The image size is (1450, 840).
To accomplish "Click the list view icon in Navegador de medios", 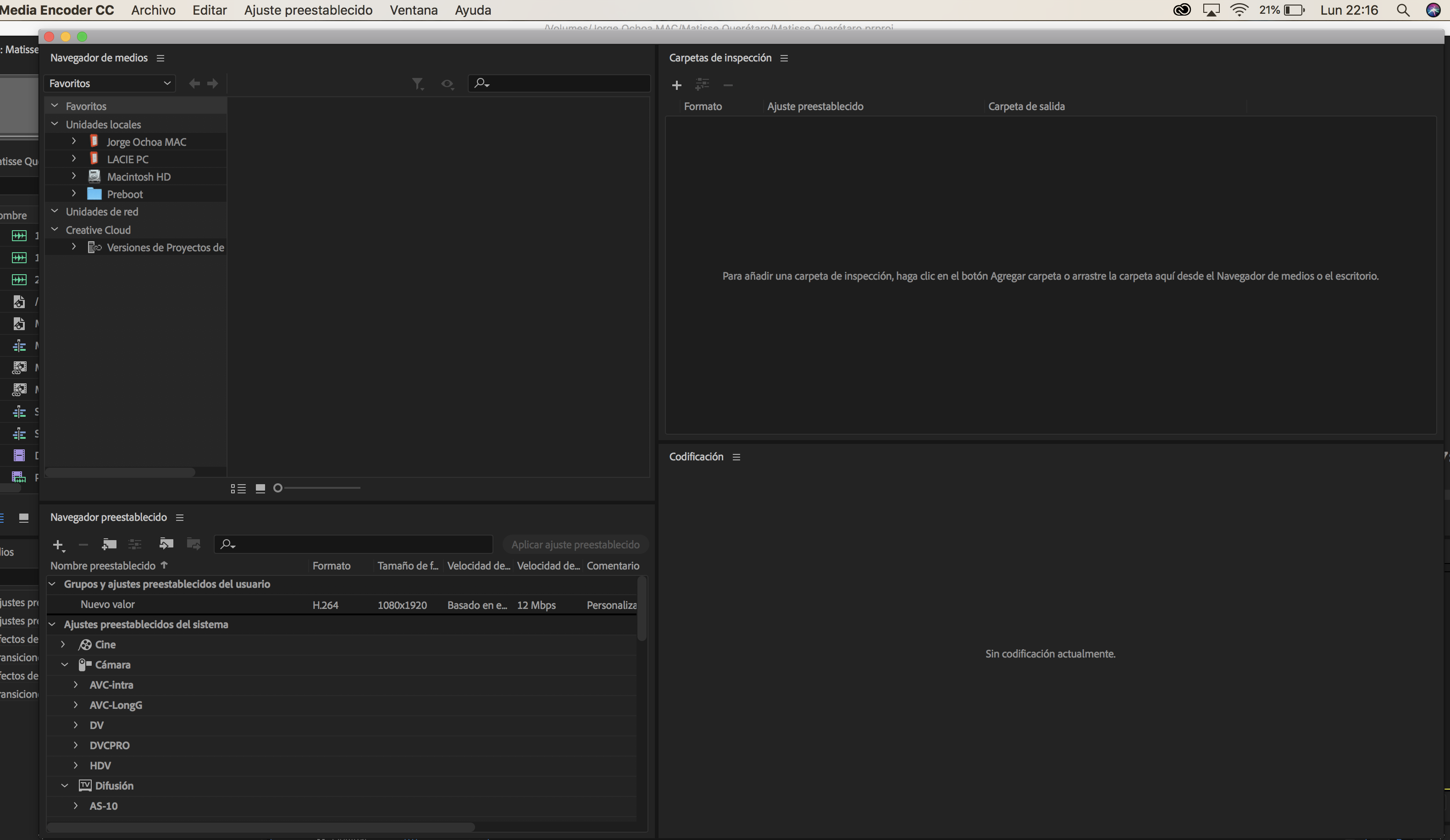I will click(x=237, y=488).
